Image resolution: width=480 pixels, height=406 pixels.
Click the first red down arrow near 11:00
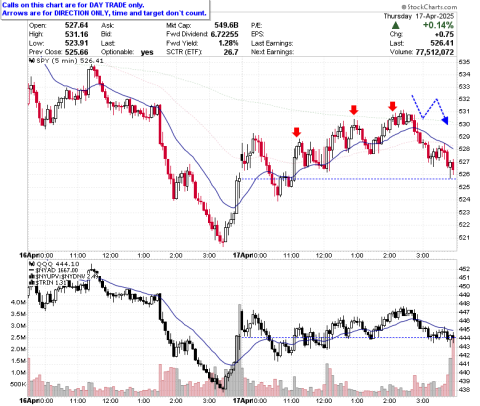(x=296, y=132)
